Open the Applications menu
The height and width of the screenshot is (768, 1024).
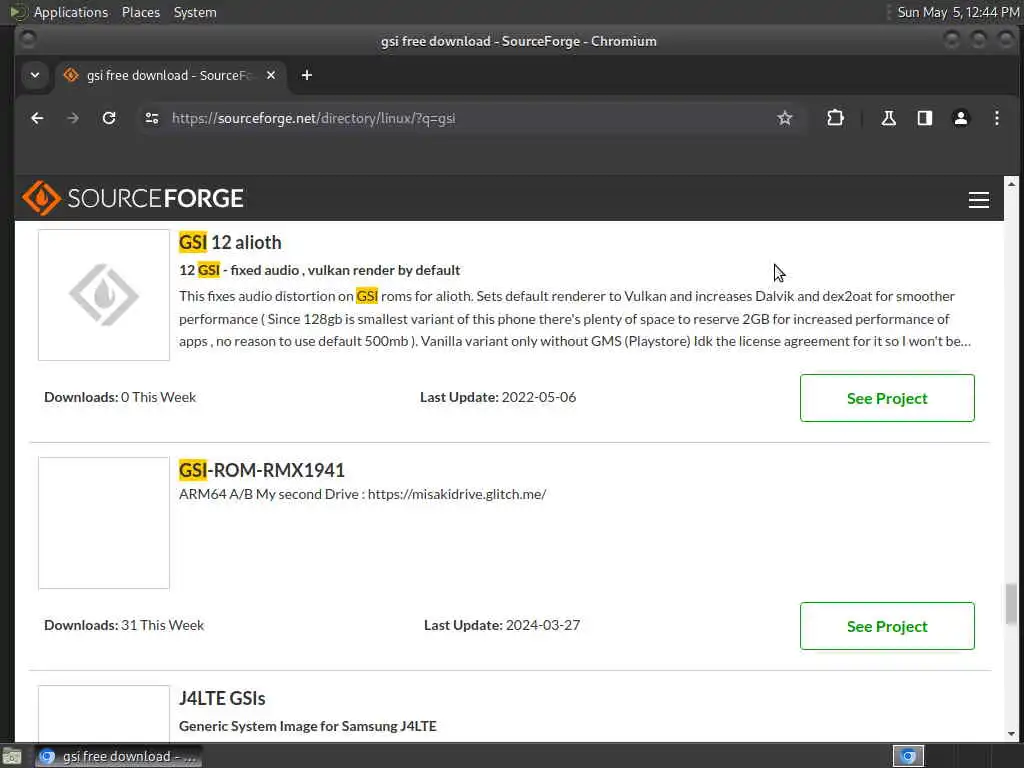coord(71,12)
